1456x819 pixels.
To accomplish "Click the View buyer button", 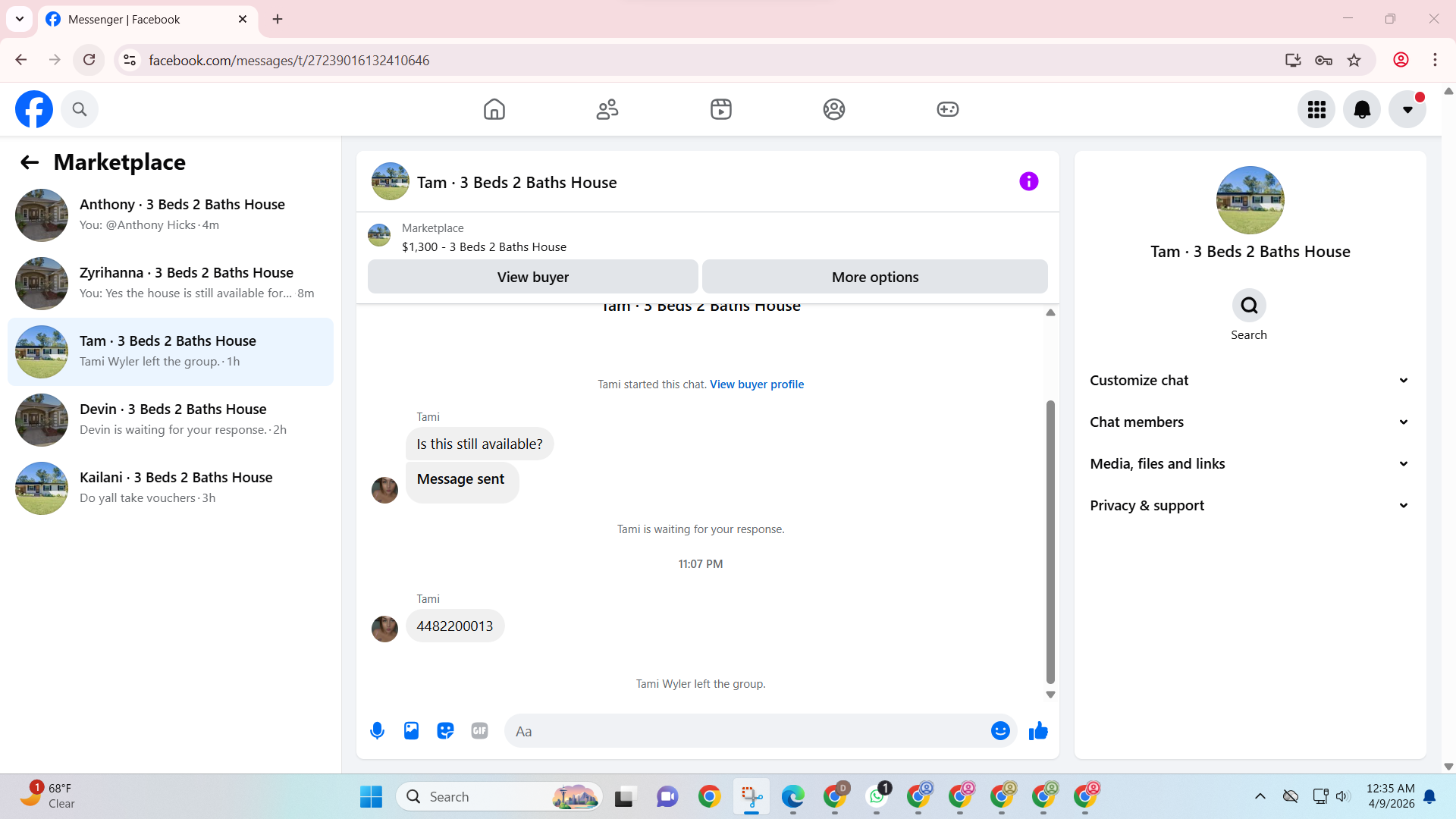I will pos(532,278).
